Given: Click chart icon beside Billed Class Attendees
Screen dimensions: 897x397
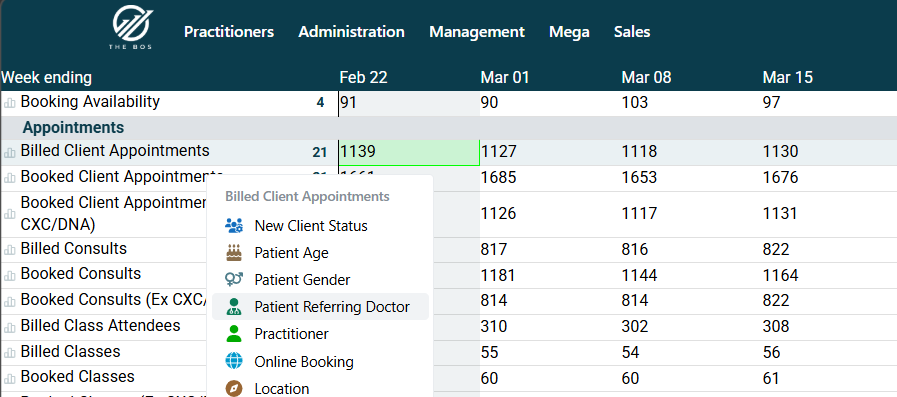Looking at the screenshot, I should click(x=10, y=327).
